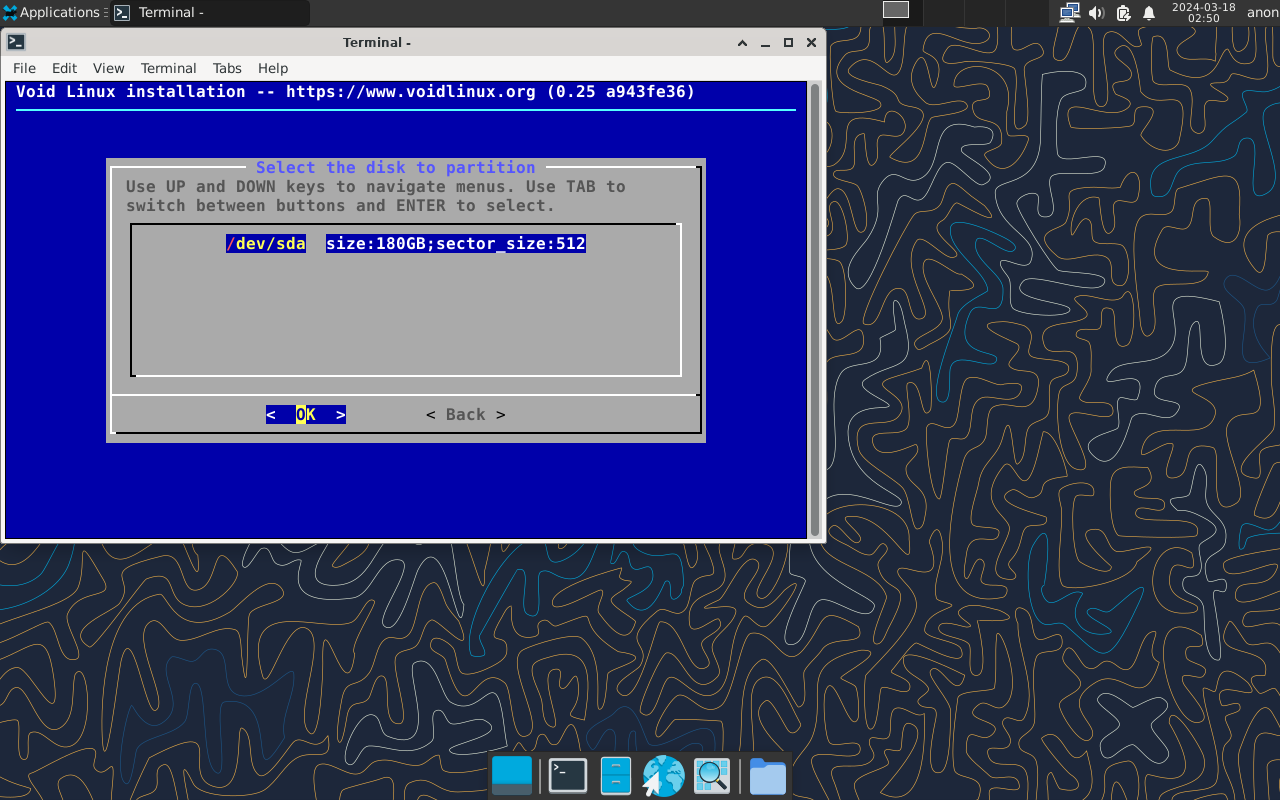Open the Tabs menu
The width and height of the screenshot is (1280, 800).
(227, 68)
